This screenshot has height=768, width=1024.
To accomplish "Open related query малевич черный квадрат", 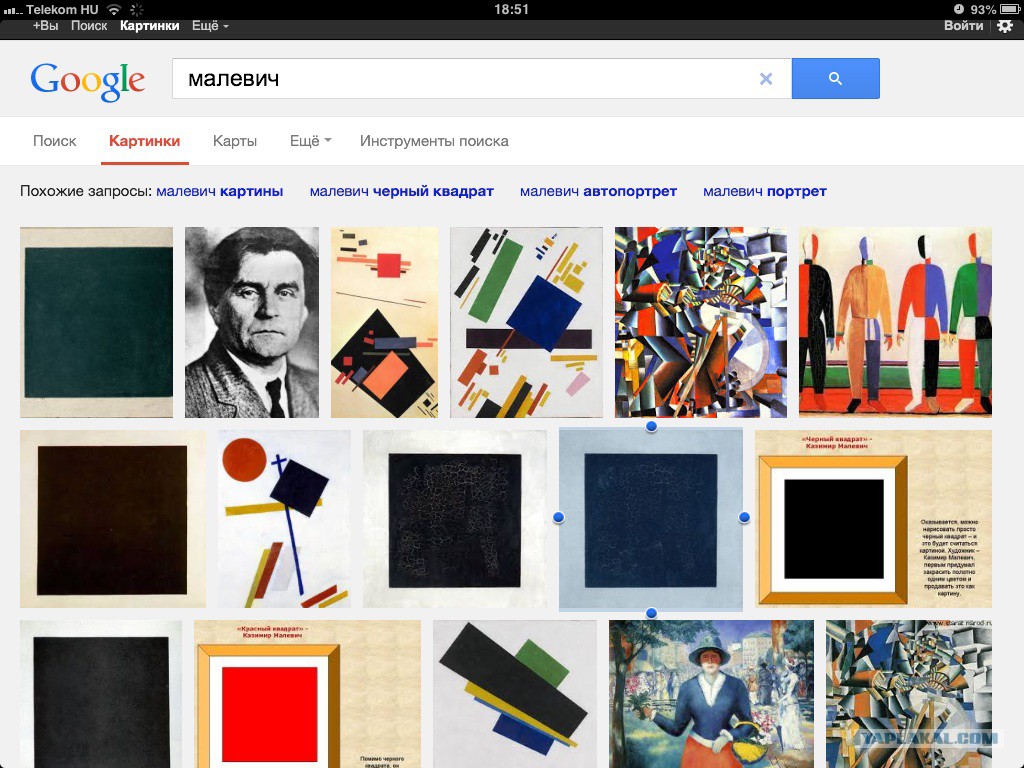I will pyautogui.click(x=402, y=191).
